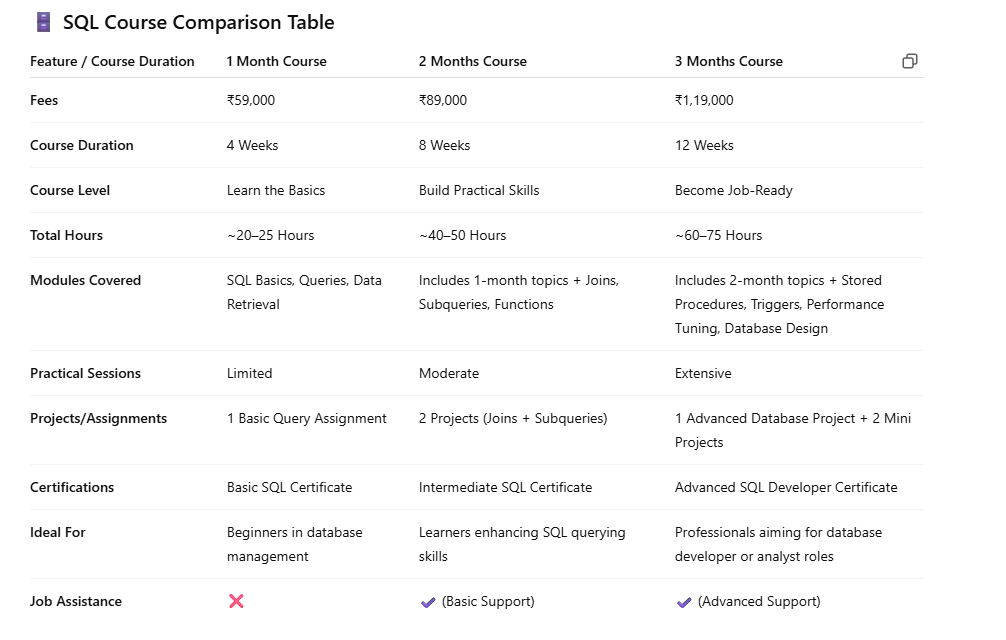Image resolution: width=1006 pixels, height=640 pixels.
Task: Click the 1 Month Course column header
Action: [x=276, y=61]
